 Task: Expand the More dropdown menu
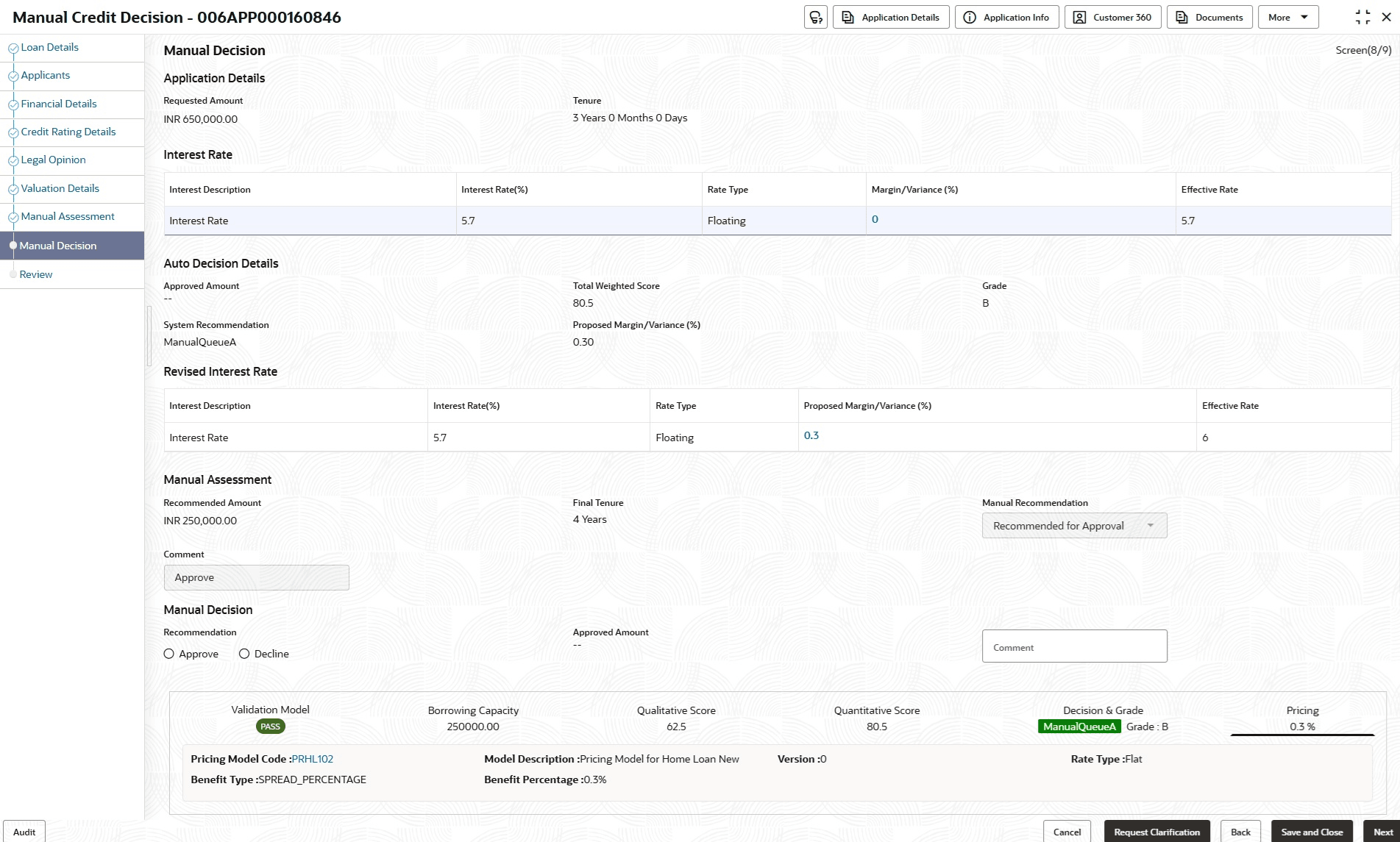[1288, 17]
